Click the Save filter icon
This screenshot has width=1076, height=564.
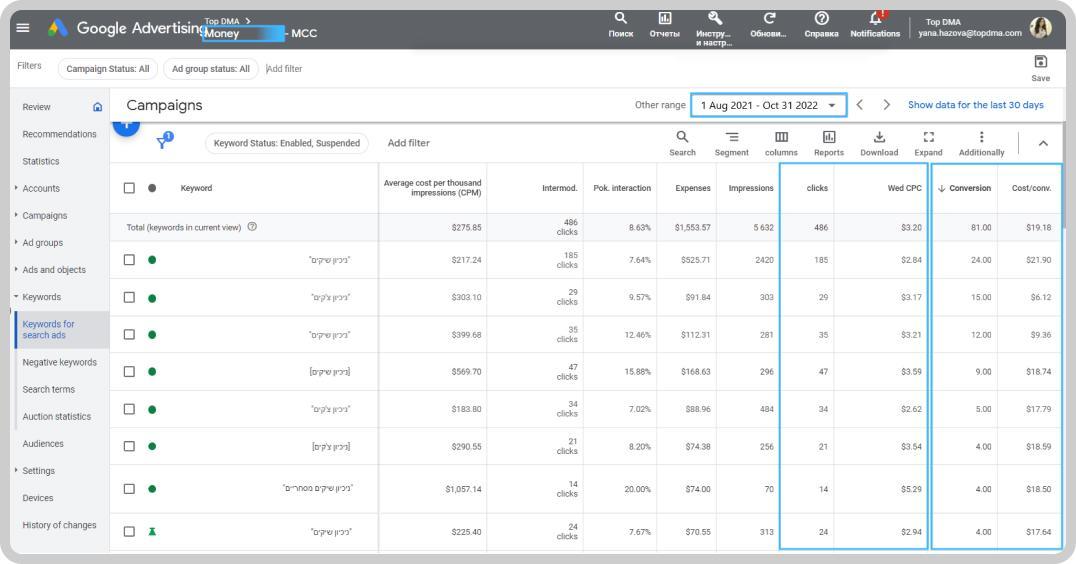click(1040, 62)
